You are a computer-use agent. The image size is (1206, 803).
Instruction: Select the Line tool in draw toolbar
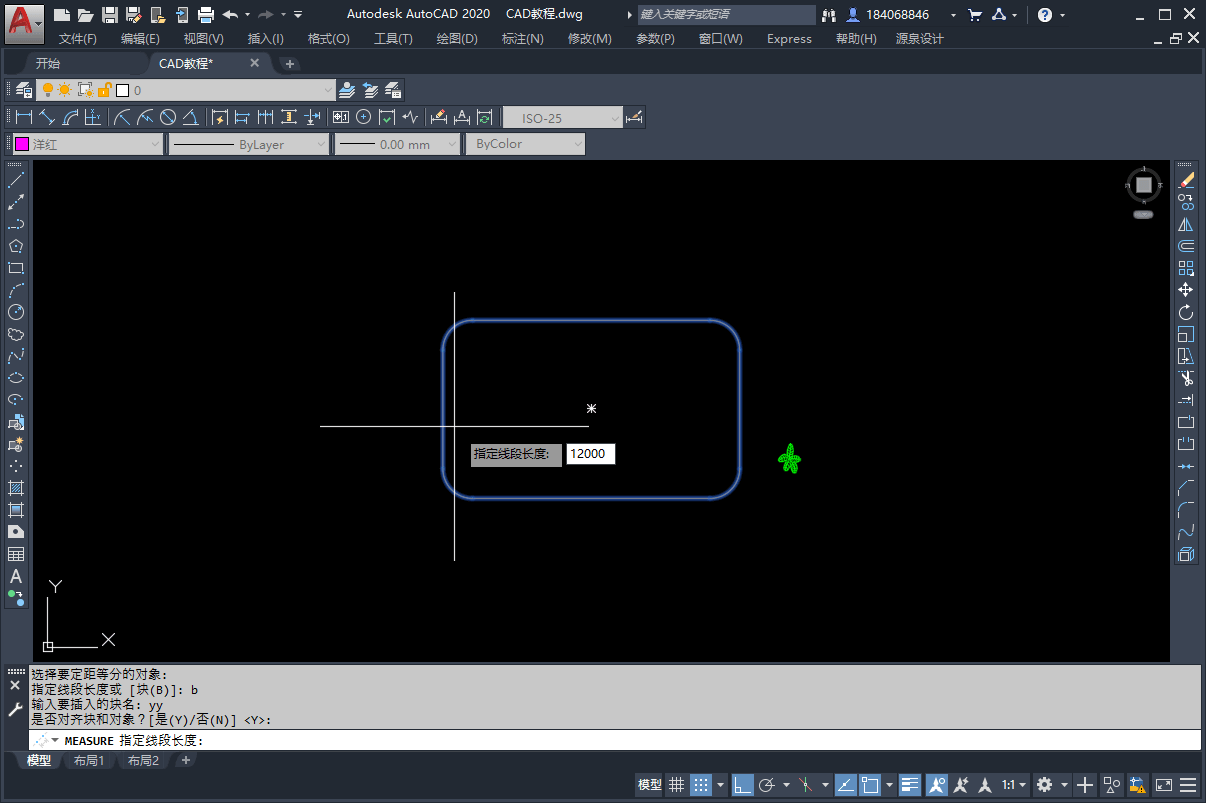16,180
